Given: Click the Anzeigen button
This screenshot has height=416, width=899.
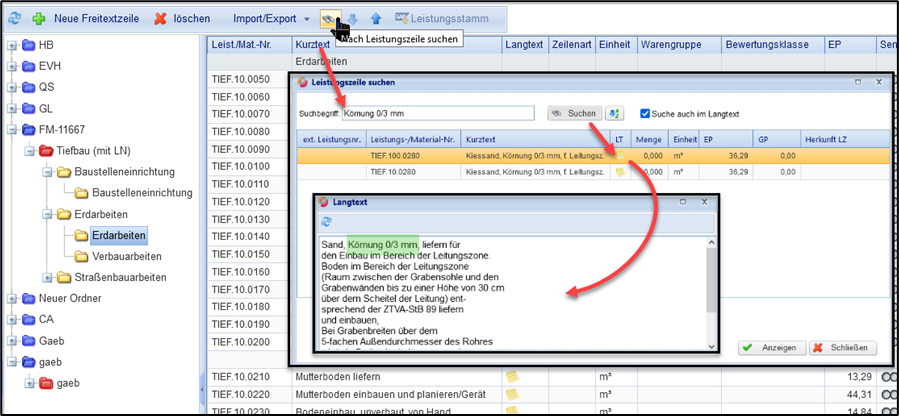Looking at the screenshot, I should 768,348.
